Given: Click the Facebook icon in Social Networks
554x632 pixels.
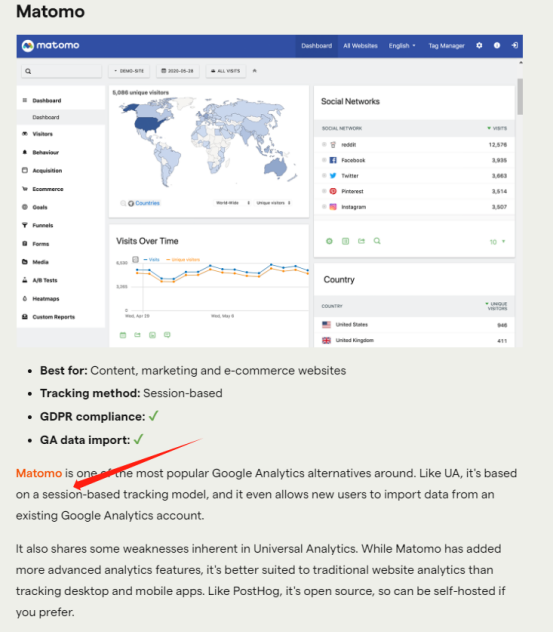Looking at the screenshot, I should pyautogui.click(x=333, y=160).
